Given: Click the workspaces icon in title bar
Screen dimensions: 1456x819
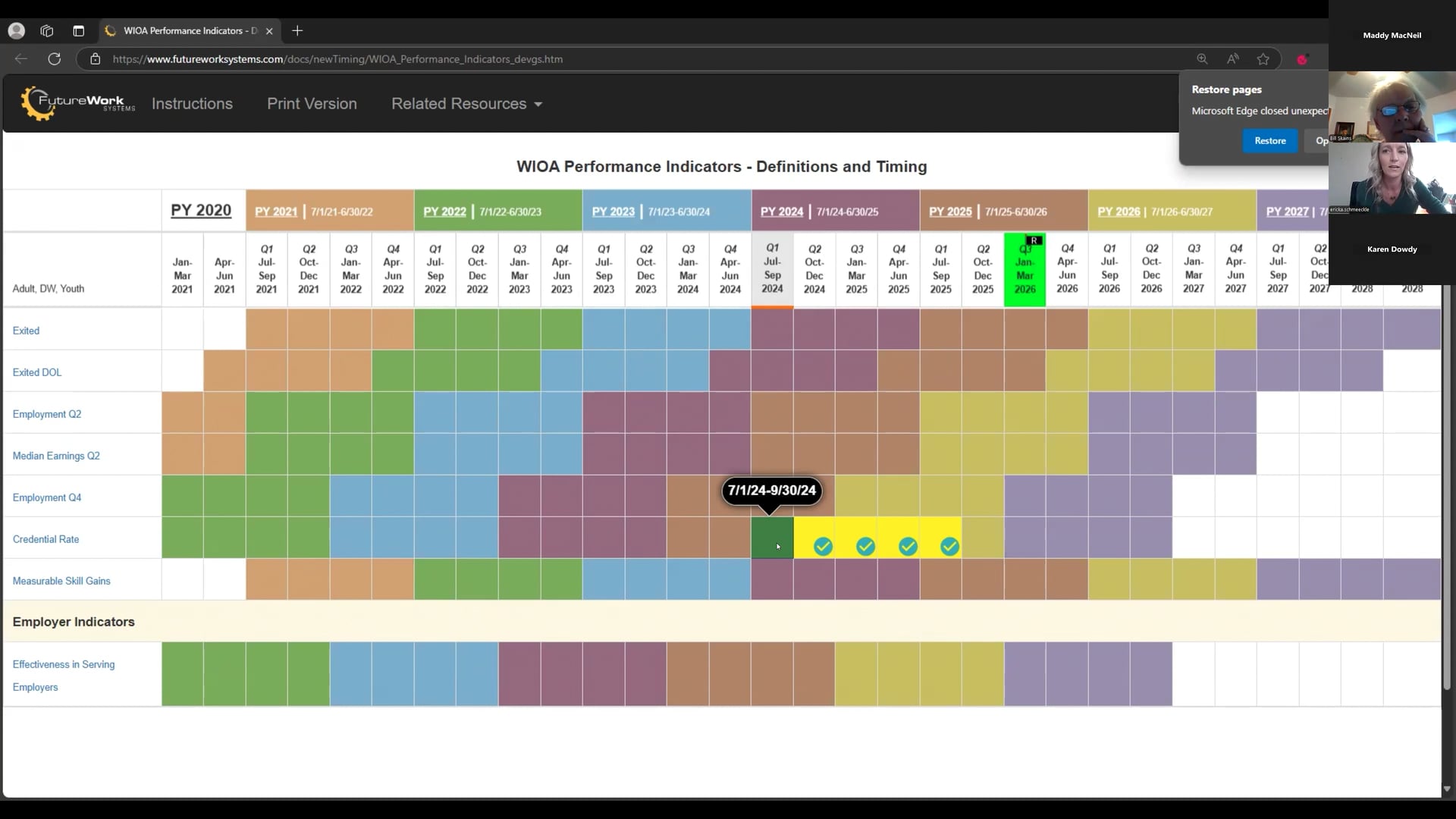Looking at the screenshot, I should coord(47,31).
